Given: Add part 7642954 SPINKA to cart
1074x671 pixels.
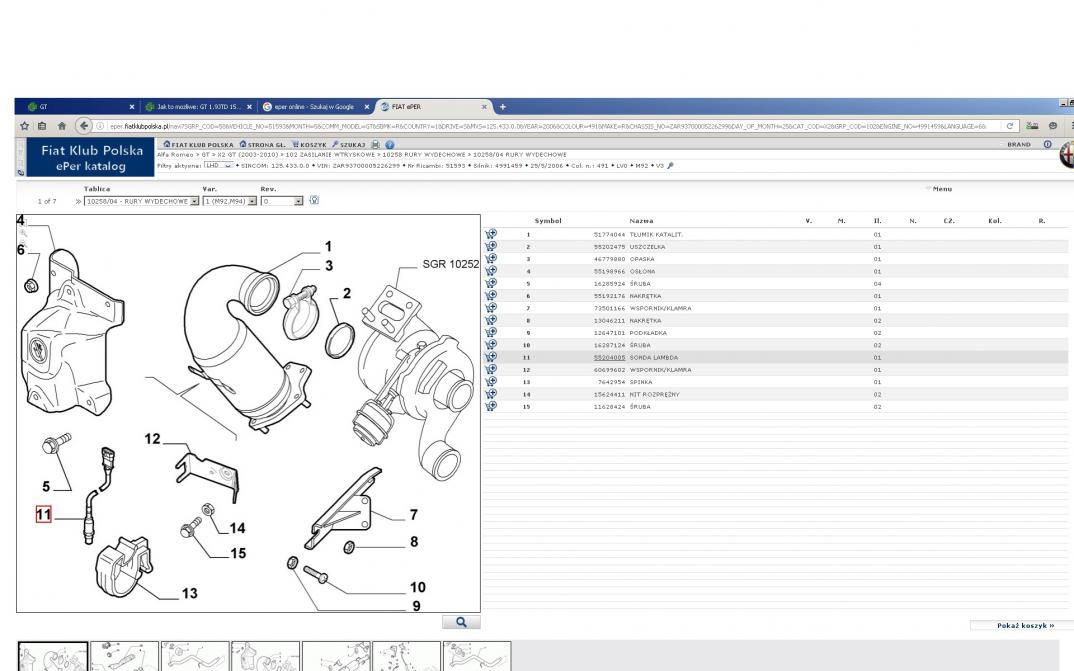Looking at the screenshot, I should [x=491, y=382].
